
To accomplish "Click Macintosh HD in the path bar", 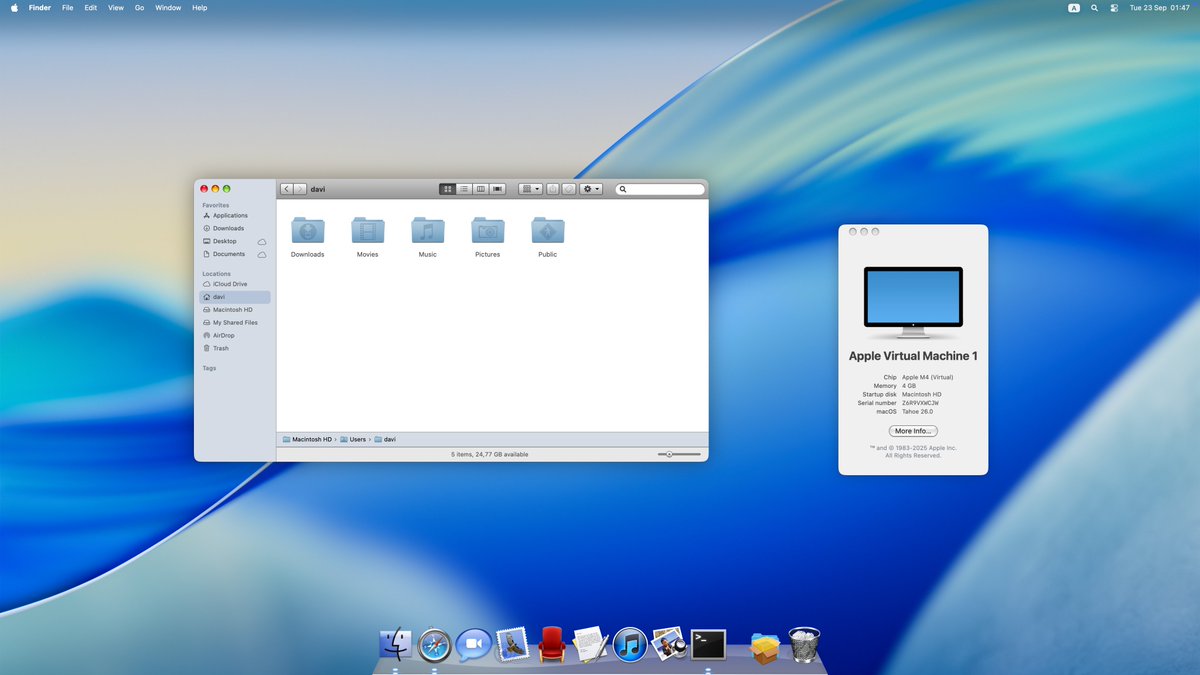I will click(307, 439).
